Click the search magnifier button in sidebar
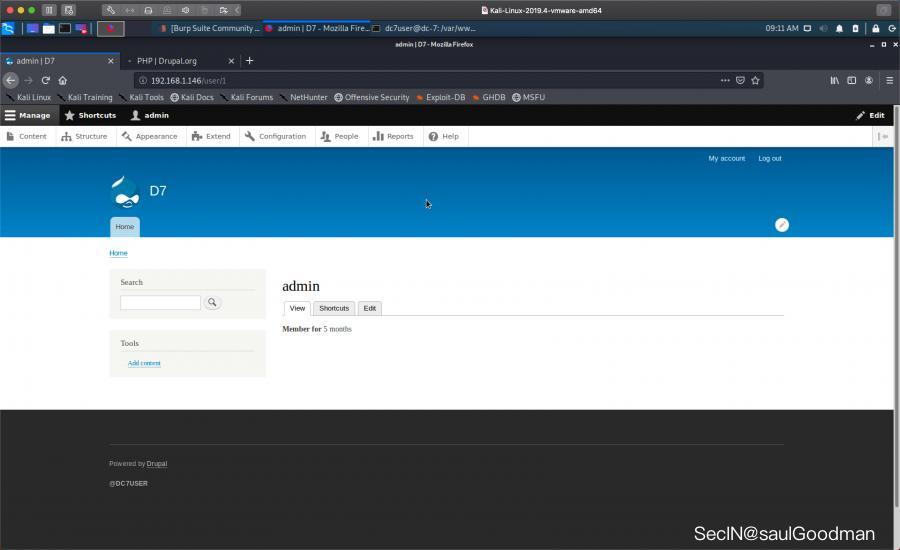The width and height of the screenshot is (900, 550). coord(212,303)
